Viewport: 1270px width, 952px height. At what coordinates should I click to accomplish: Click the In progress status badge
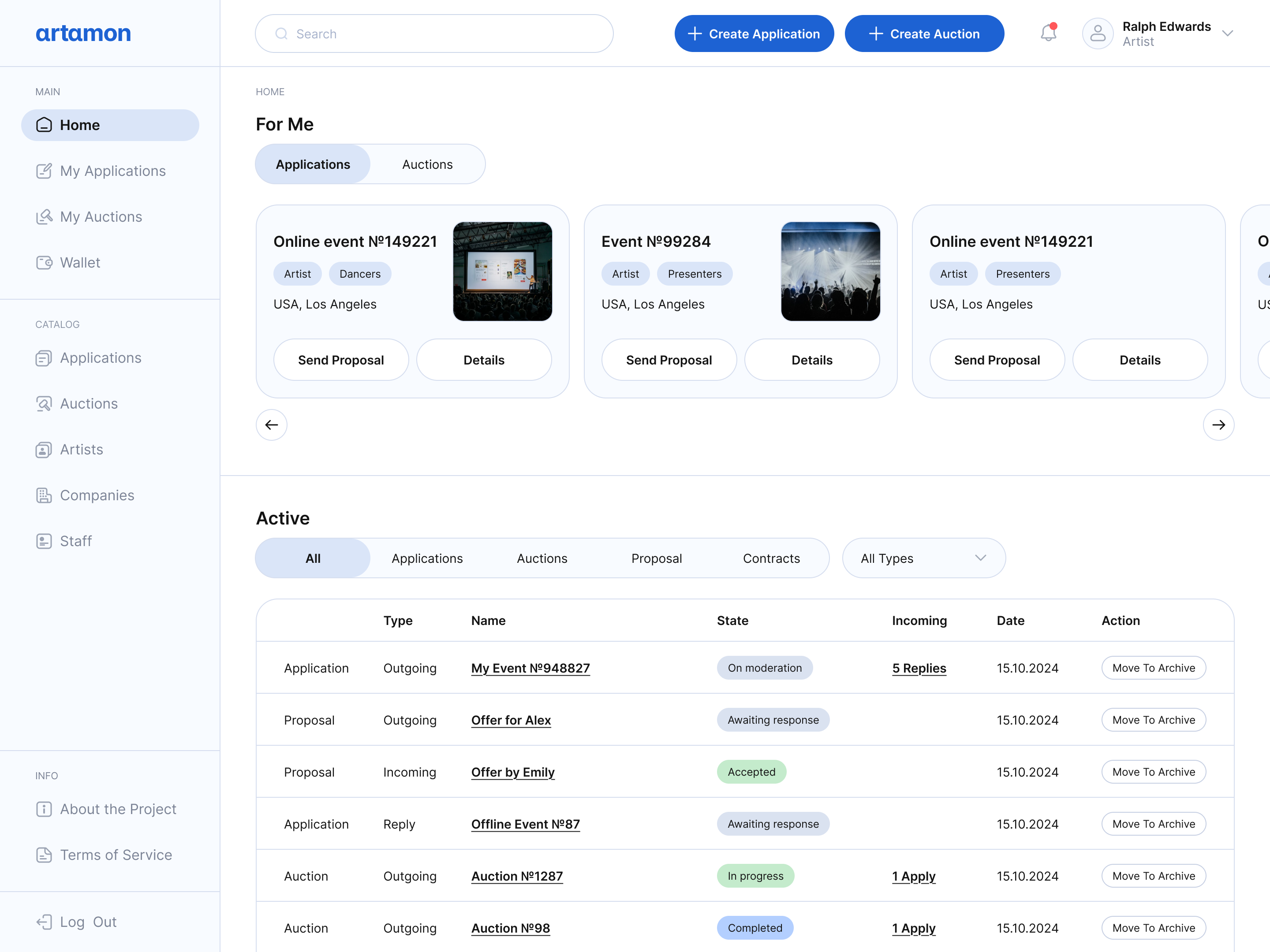point(755,876)
